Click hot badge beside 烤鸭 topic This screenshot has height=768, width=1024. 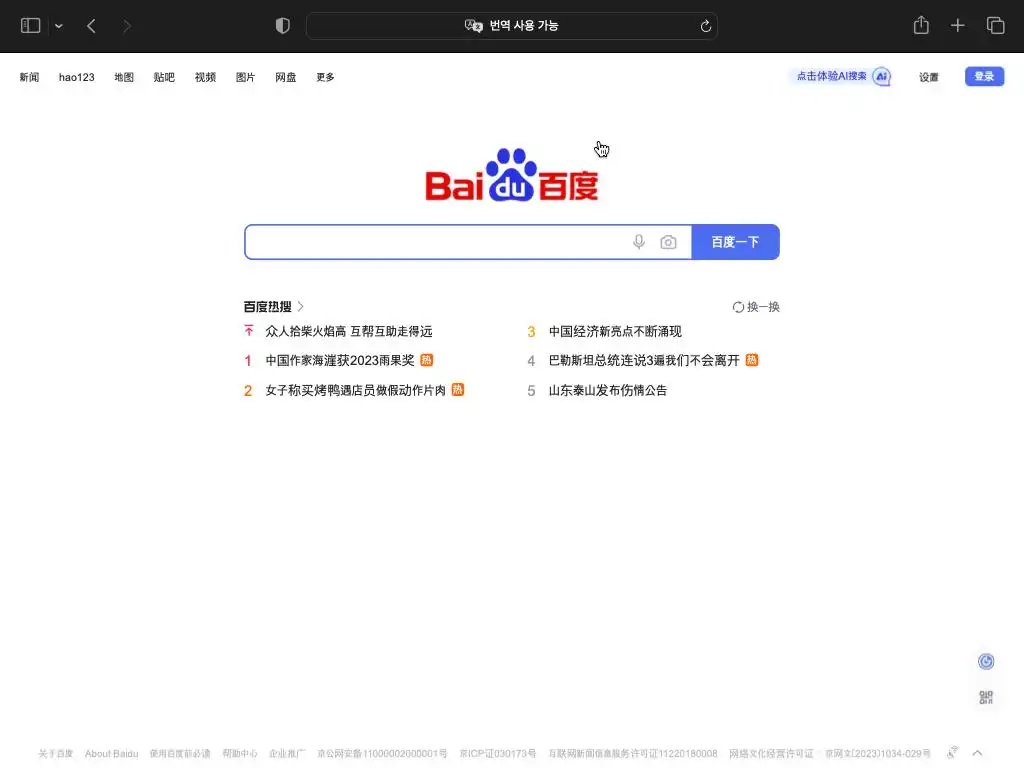coord(458,389)
